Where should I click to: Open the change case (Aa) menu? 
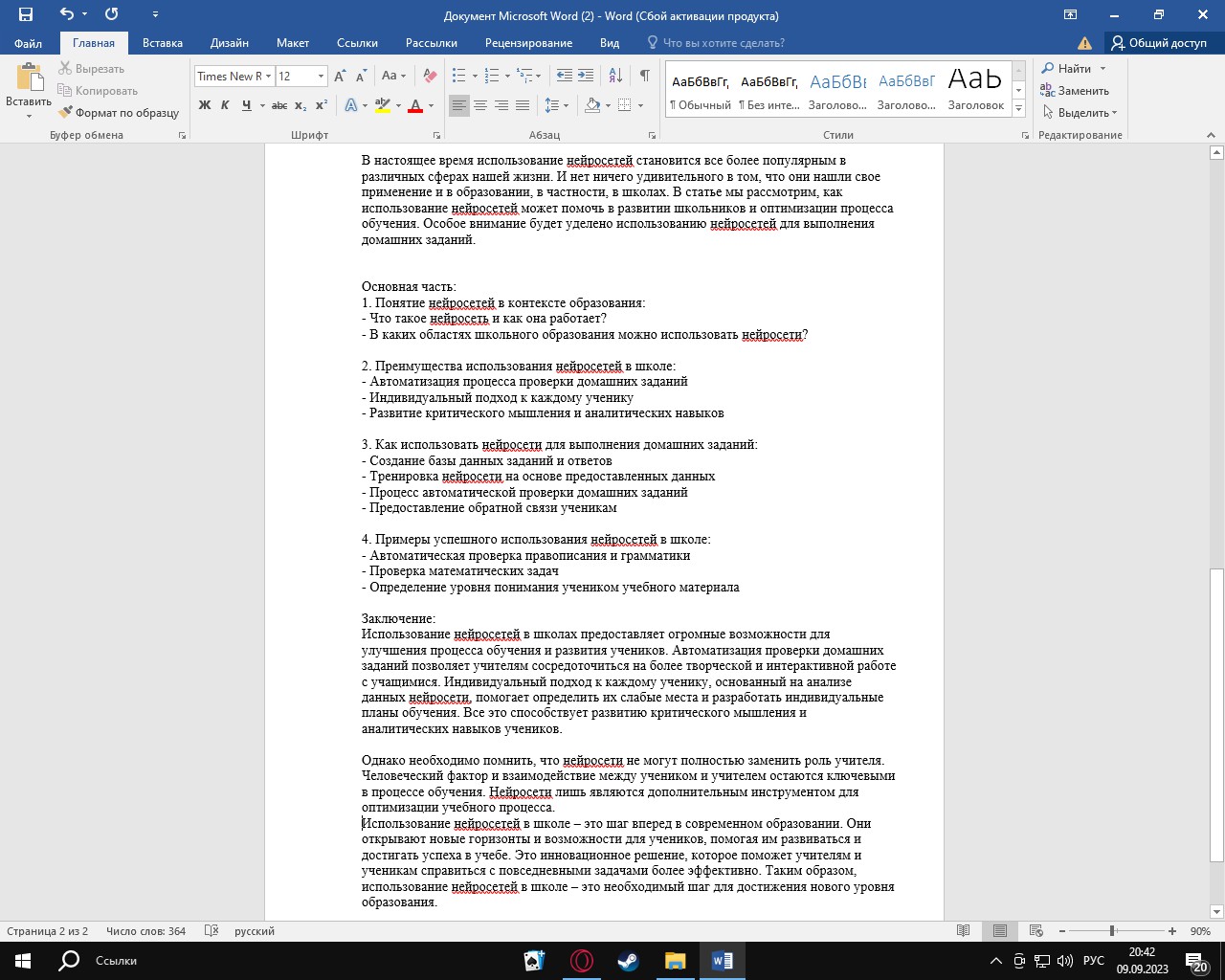(393, 77)
